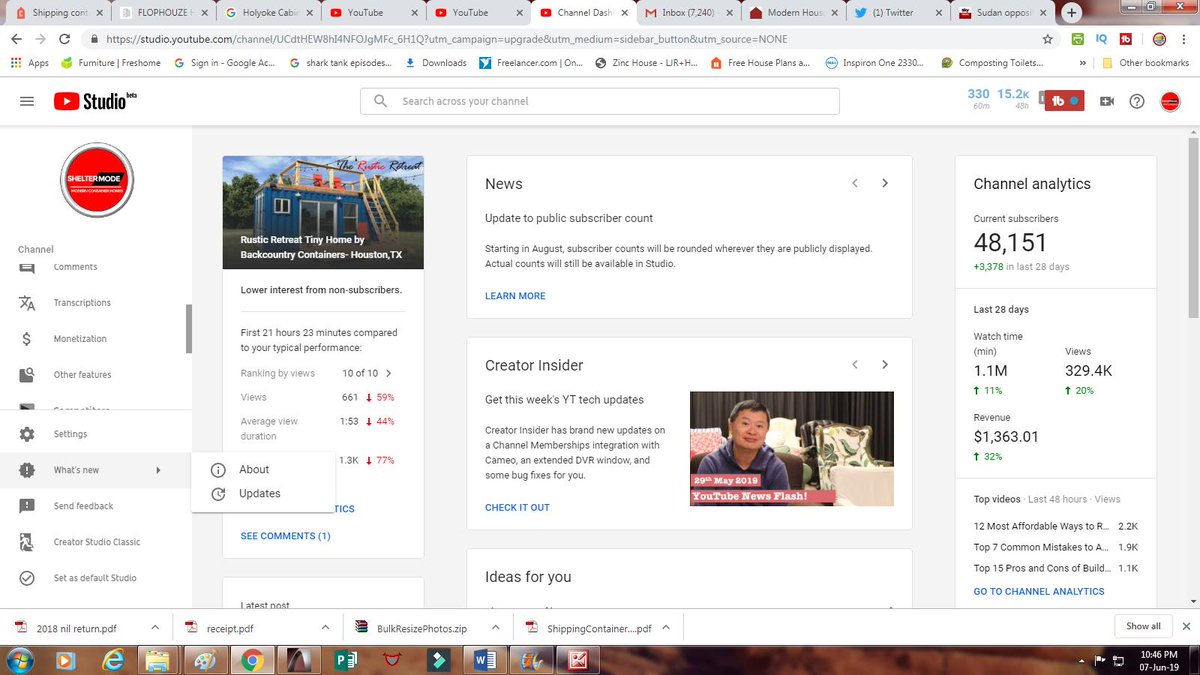Go to next Creator Insider card

(885, 365)
